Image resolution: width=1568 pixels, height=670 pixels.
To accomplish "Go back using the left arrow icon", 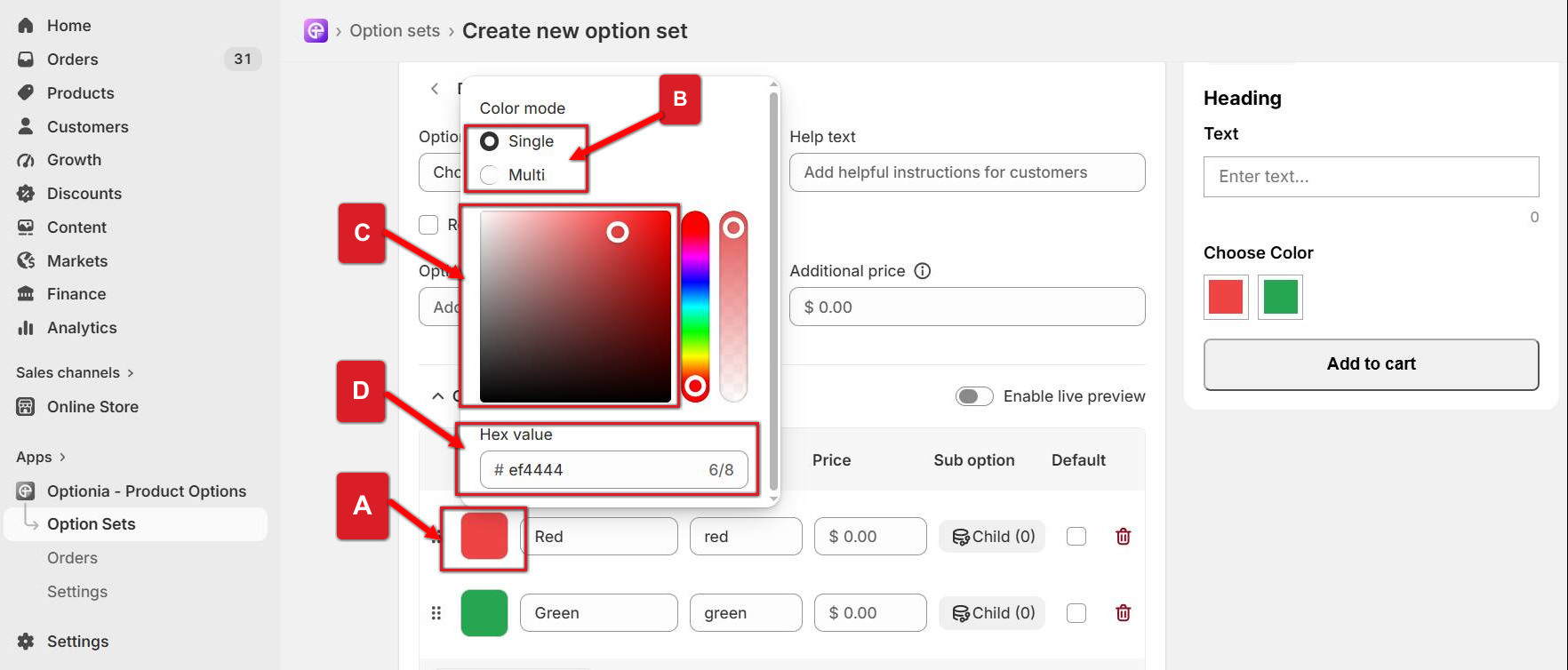I will (435, 88).
